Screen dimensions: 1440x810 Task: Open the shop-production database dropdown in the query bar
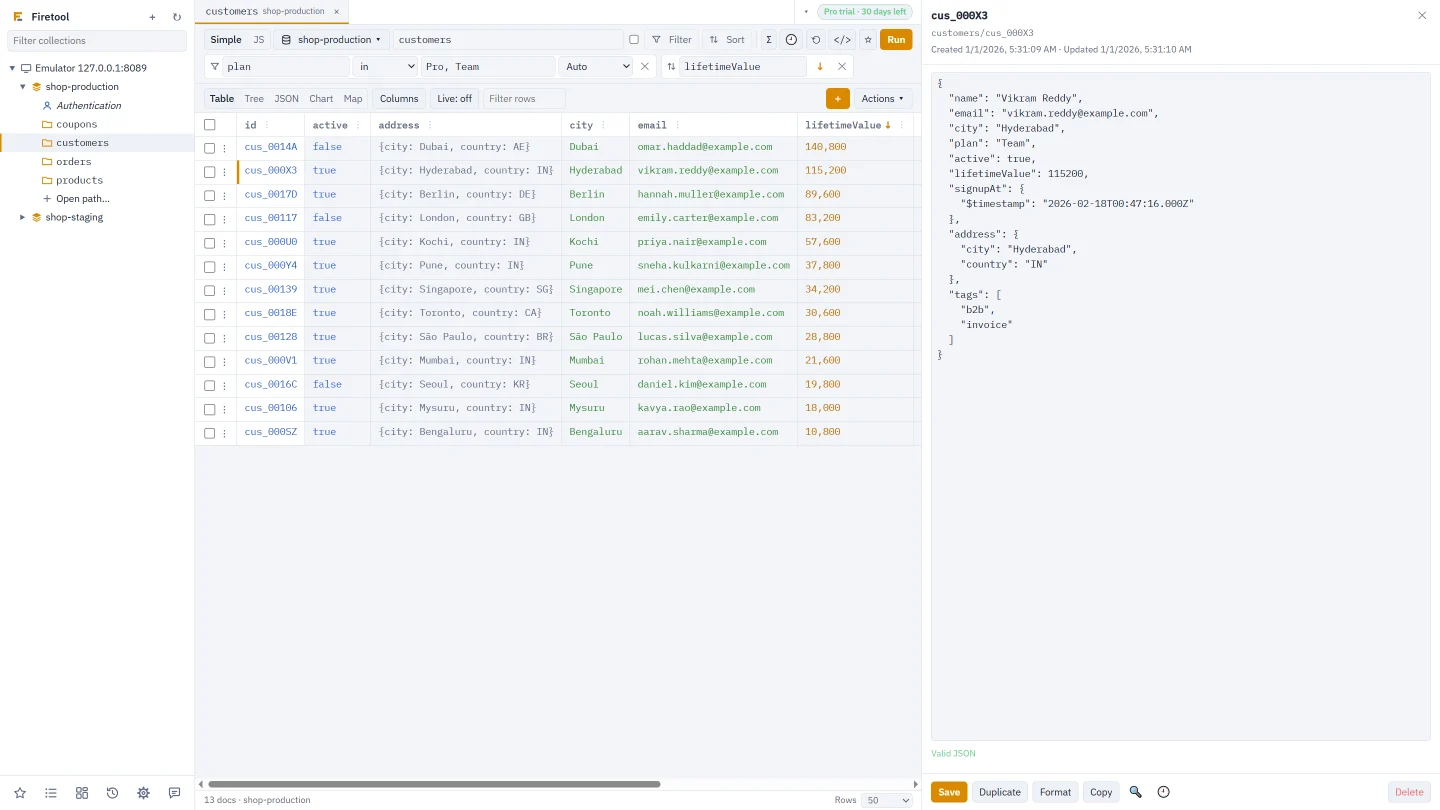(331, 40)
